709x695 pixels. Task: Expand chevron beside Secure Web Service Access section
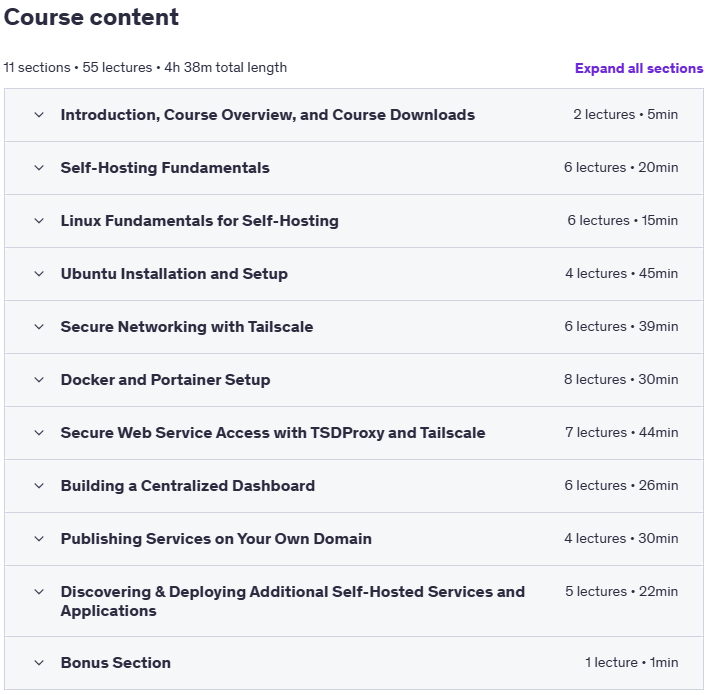pyautogui.click(x=39, y=433)
